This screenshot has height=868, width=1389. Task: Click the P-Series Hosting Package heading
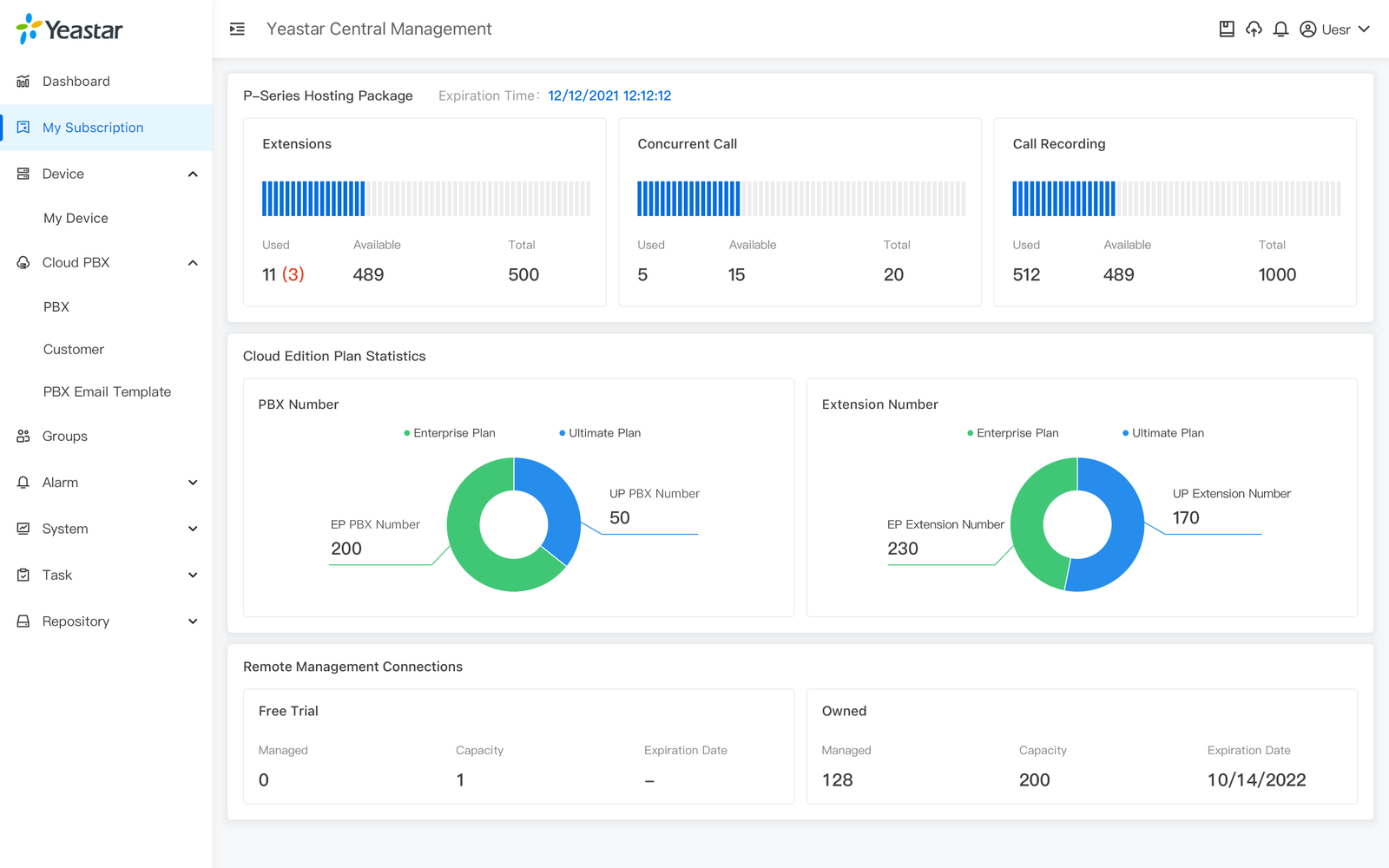[328, 96]
